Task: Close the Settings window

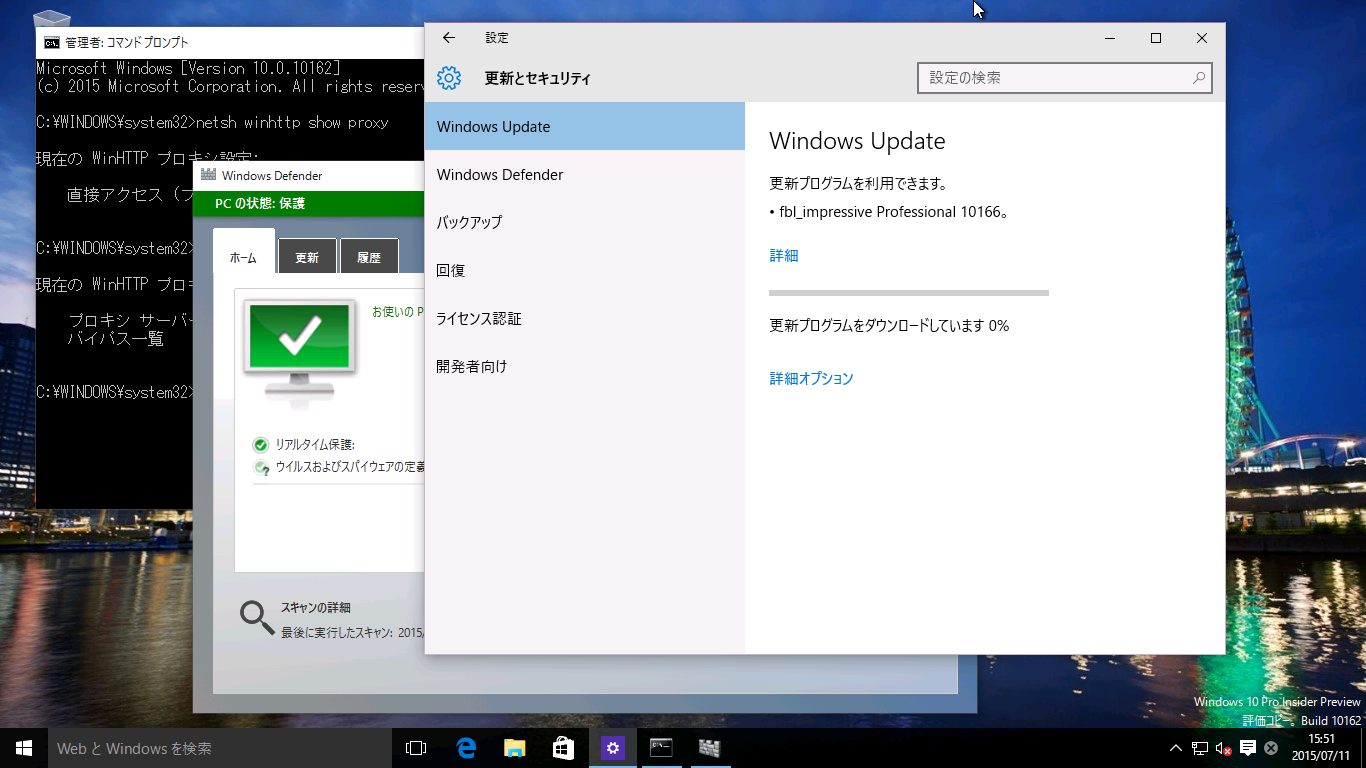Action: (x=1202, y=38)
